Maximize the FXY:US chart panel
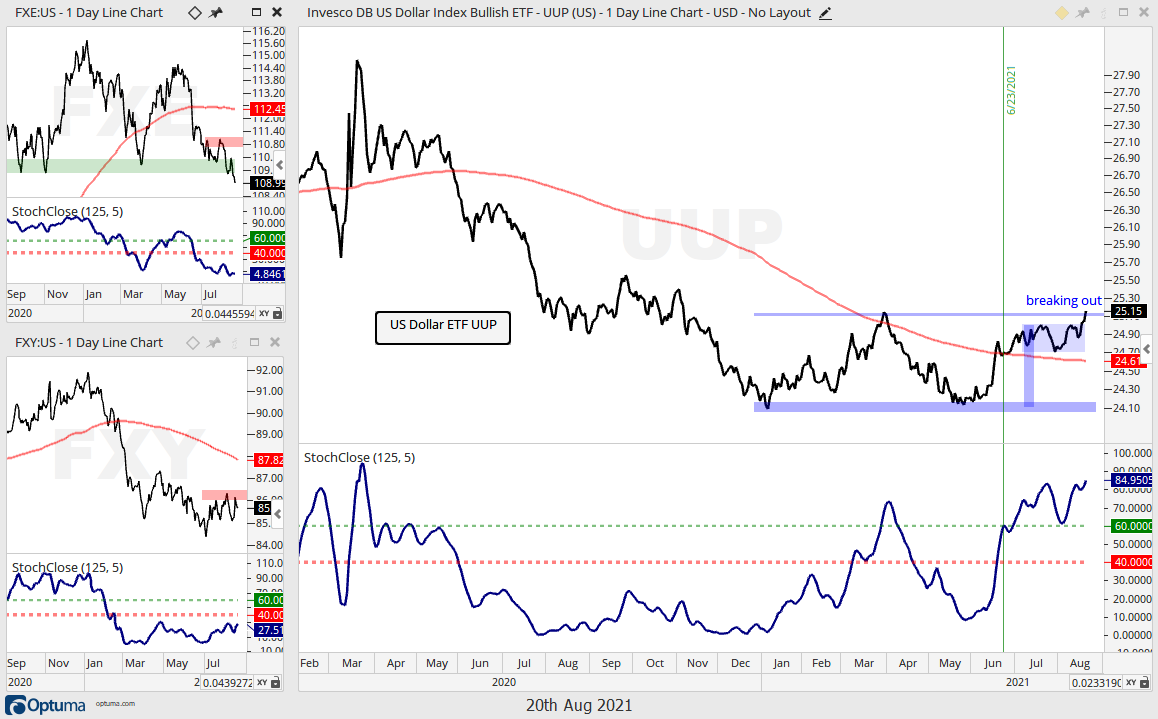This screenshot has height=719, width=1158. click(x=255, y=342)
